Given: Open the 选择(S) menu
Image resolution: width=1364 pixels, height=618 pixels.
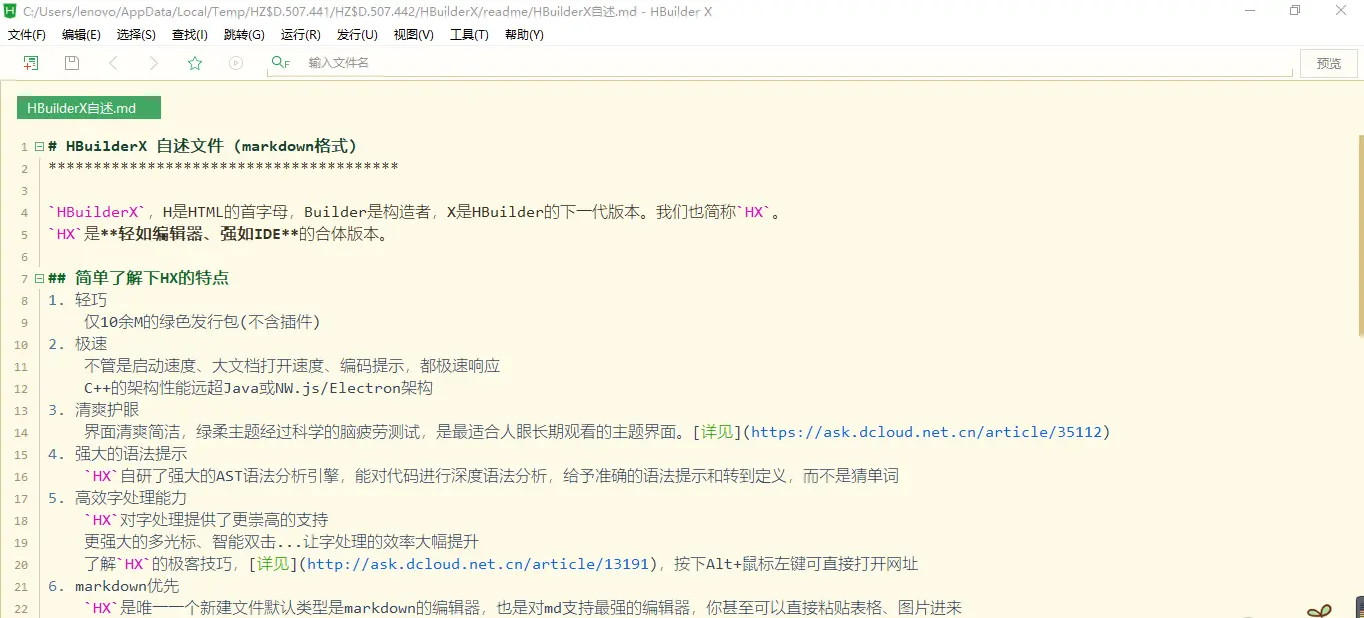Looking at the screenshot, I should tap(136, 34).
